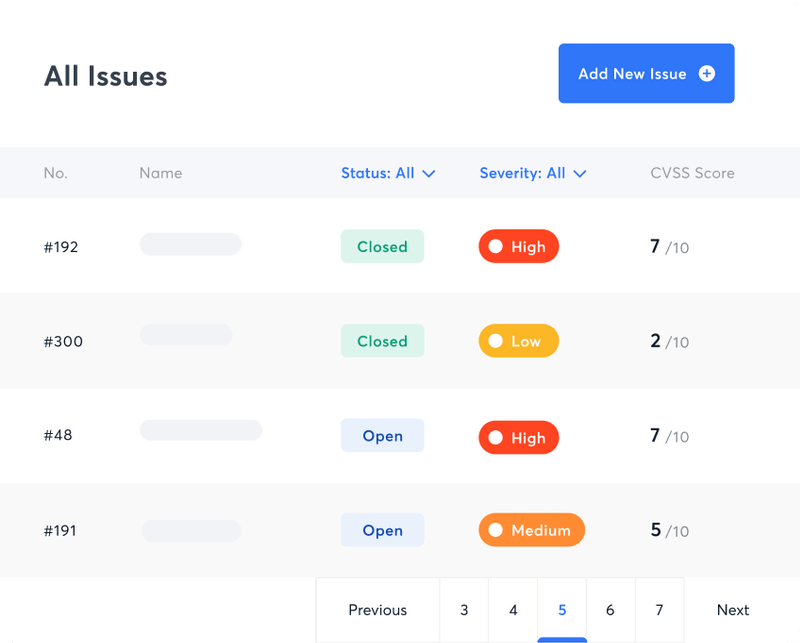
Task: Jump to page 6
Action: (x=610, y=610)
